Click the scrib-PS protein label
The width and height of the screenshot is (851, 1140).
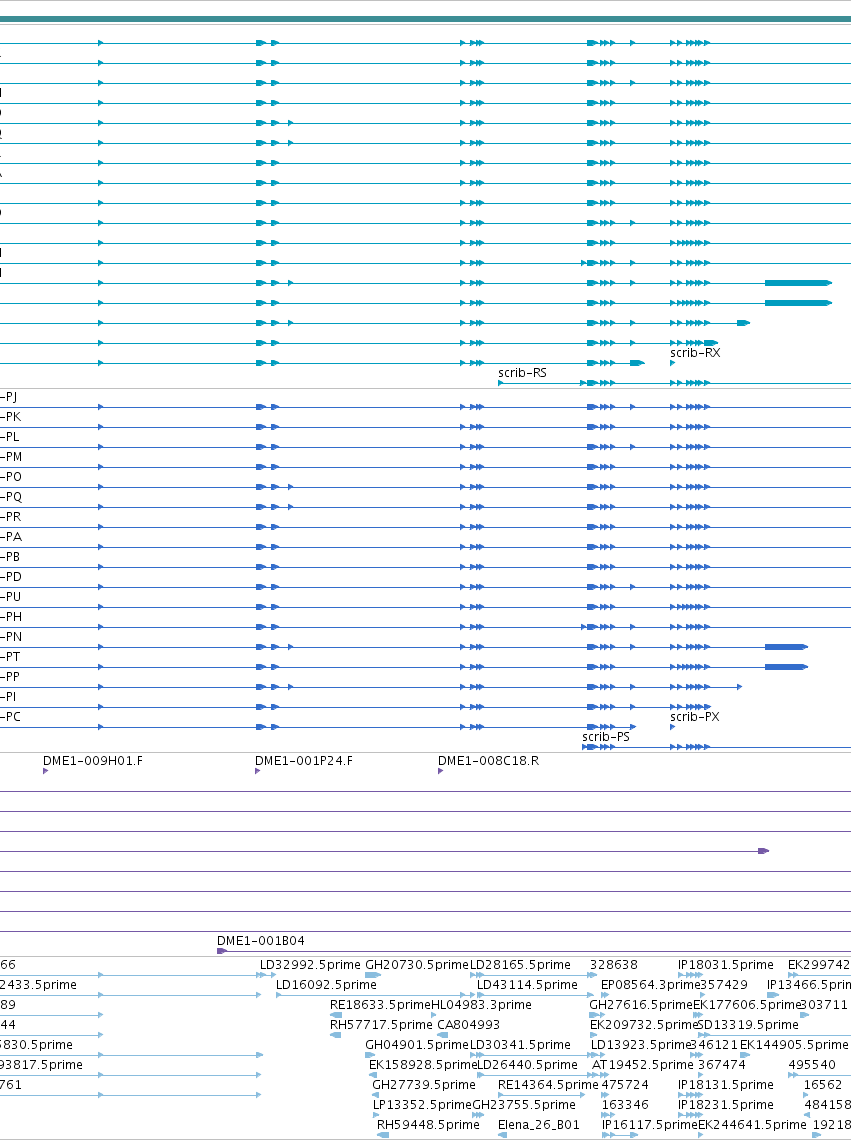(x=606, y=736)
